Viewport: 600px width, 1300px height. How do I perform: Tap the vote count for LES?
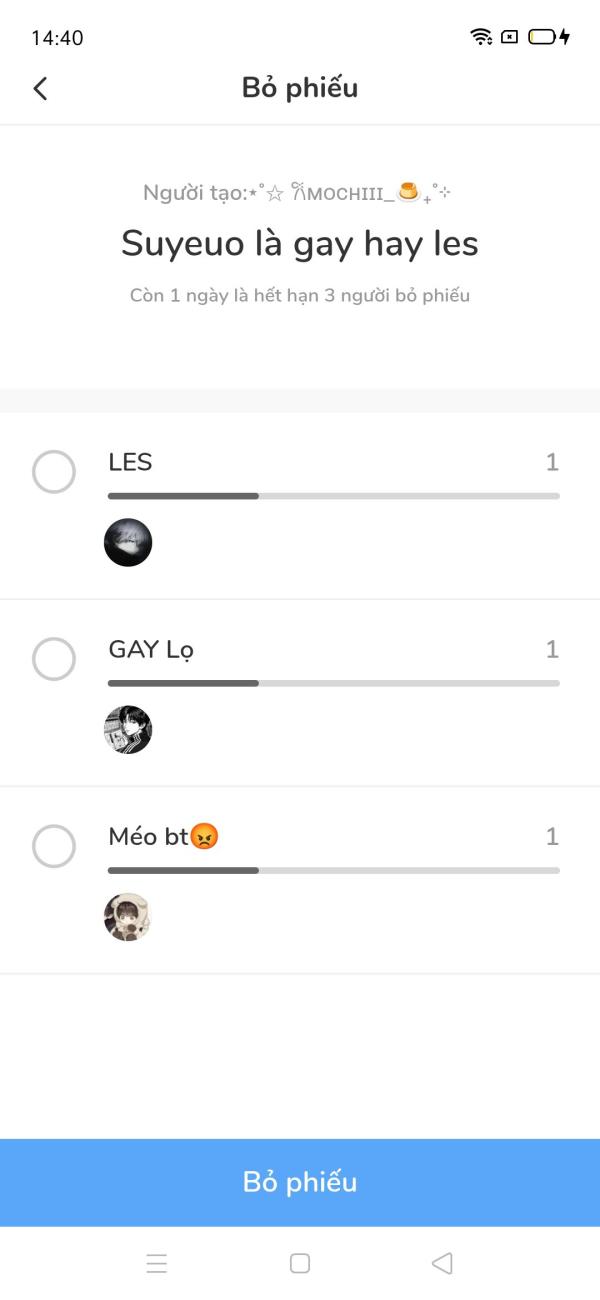(552, 462)
